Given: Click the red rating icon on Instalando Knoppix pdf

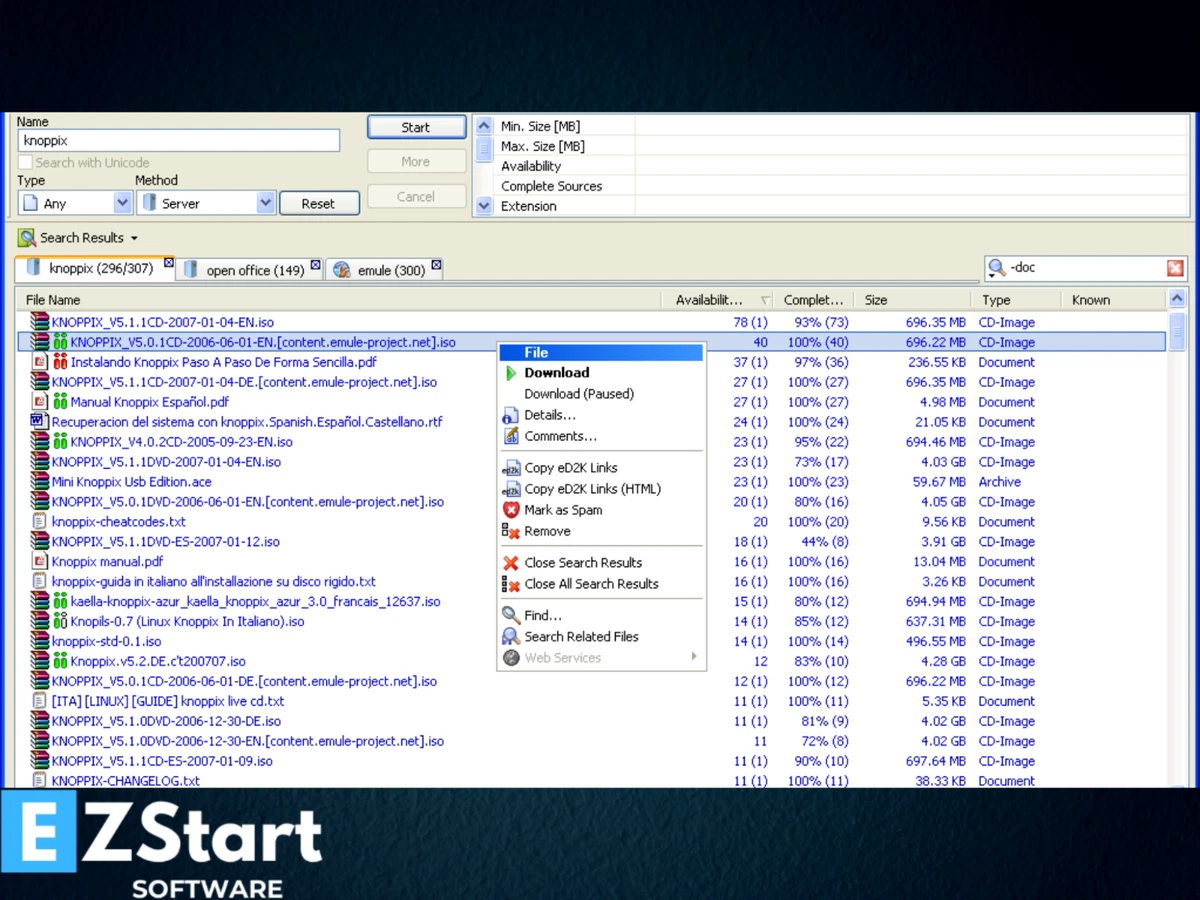Looking at the screenshot, I should point(60,362).
